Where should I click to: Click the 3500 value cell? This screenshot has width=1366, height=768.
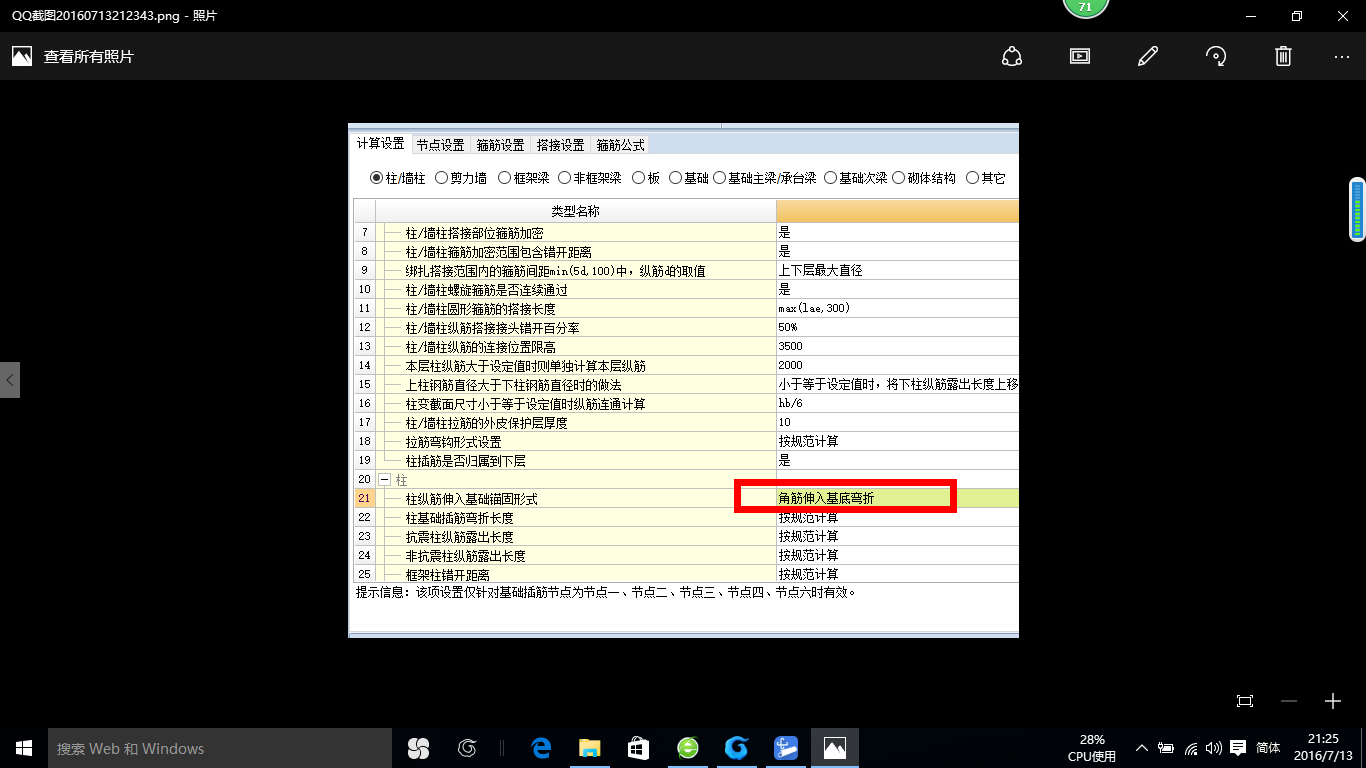897,346
